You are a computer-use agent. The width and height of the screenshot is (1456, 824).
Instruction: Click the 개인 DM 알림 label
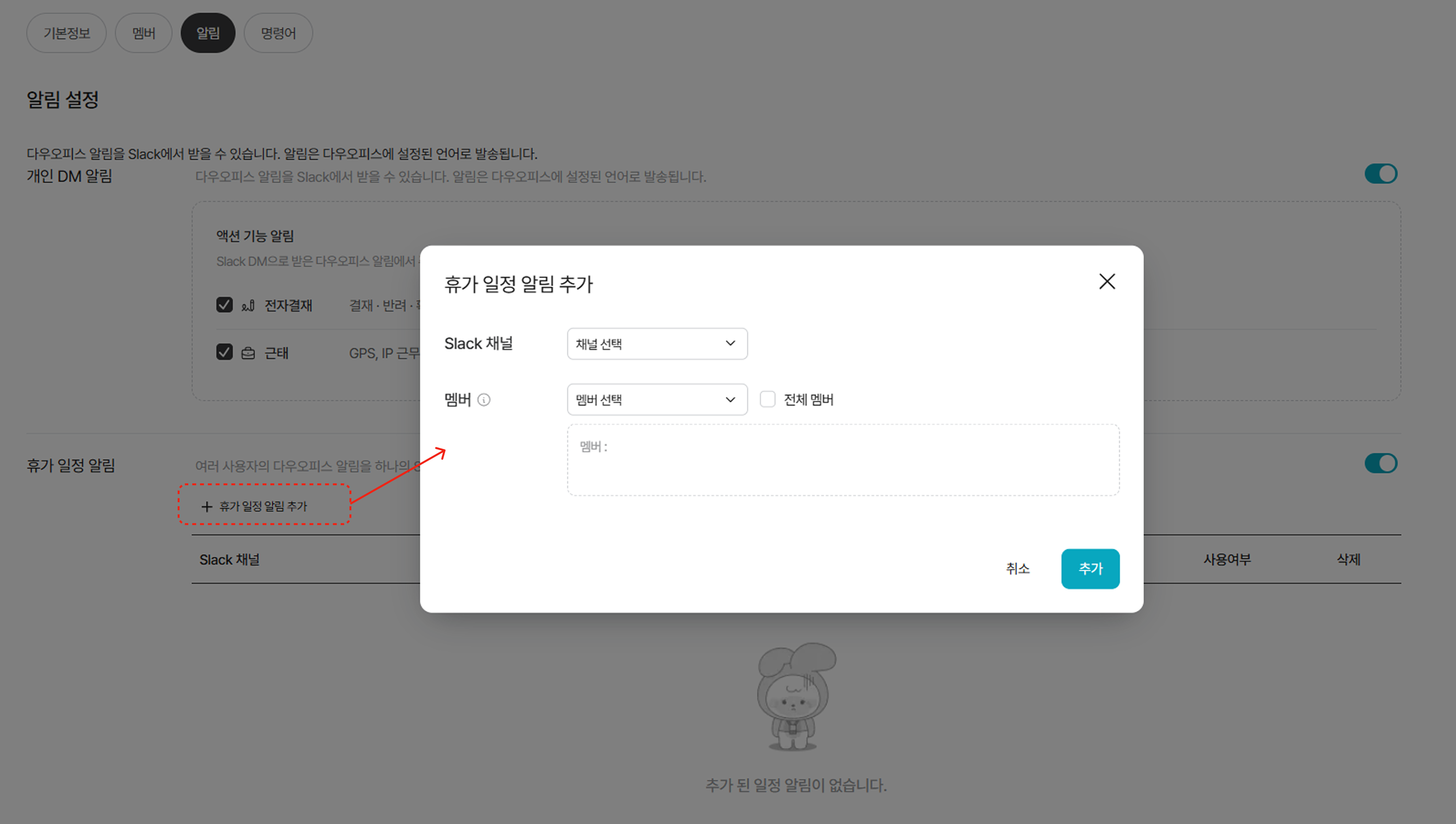(69, 177)
